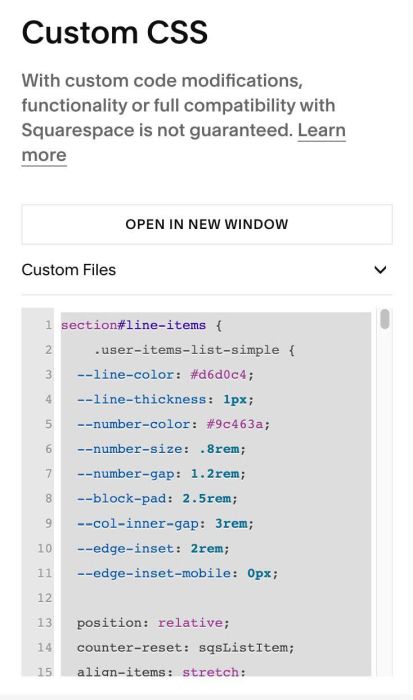Click the --line-thickness property
Screen dimensions: 413x700
tap(141, 399)
